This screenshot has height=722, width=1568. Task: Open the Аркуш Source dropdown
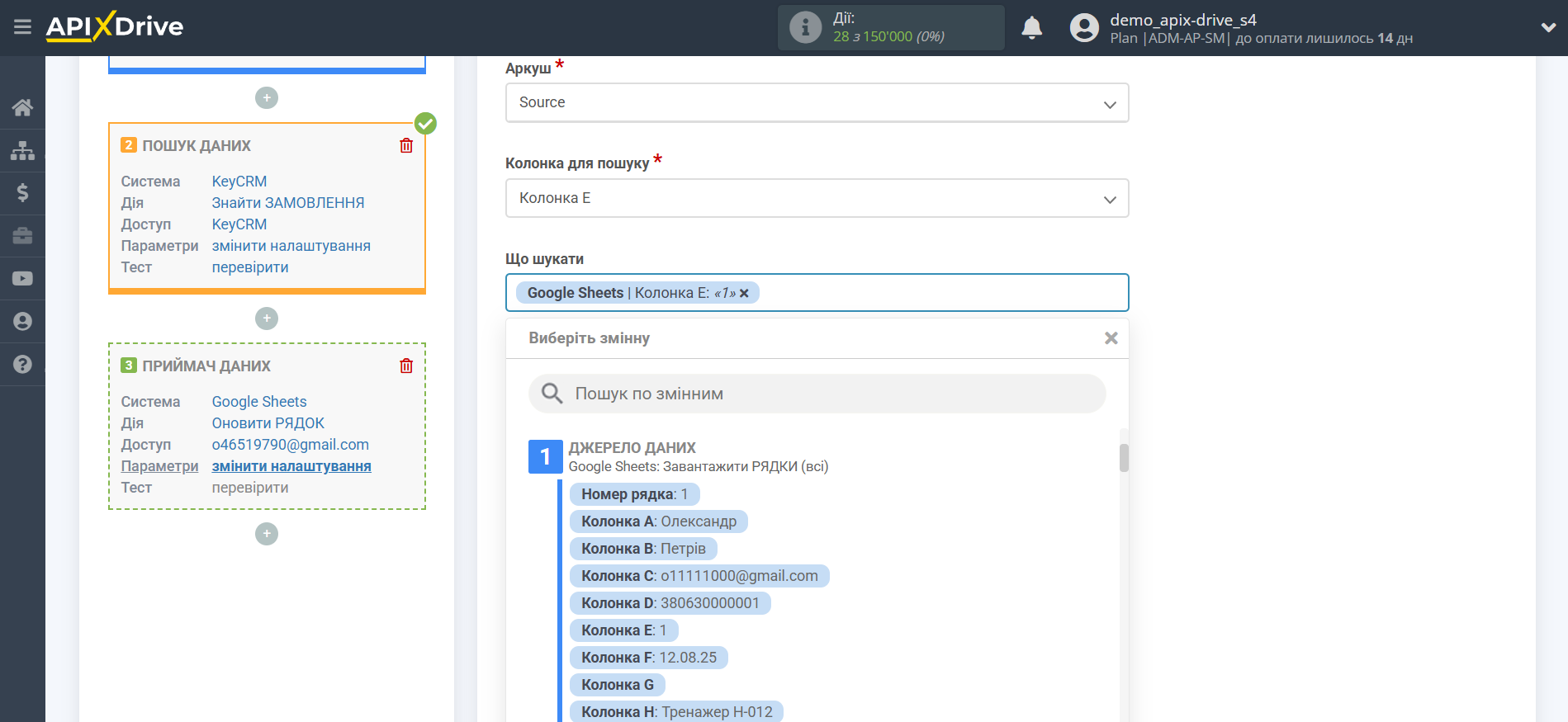coord(817,102)
